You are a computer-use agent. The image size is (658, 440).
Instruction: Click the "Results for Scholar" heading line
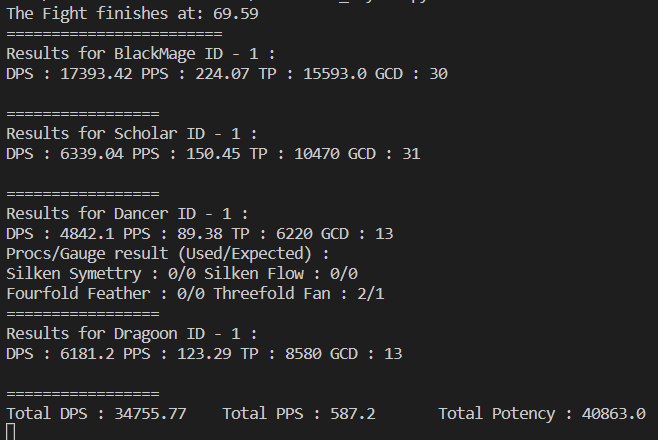(x=132, y=133)
